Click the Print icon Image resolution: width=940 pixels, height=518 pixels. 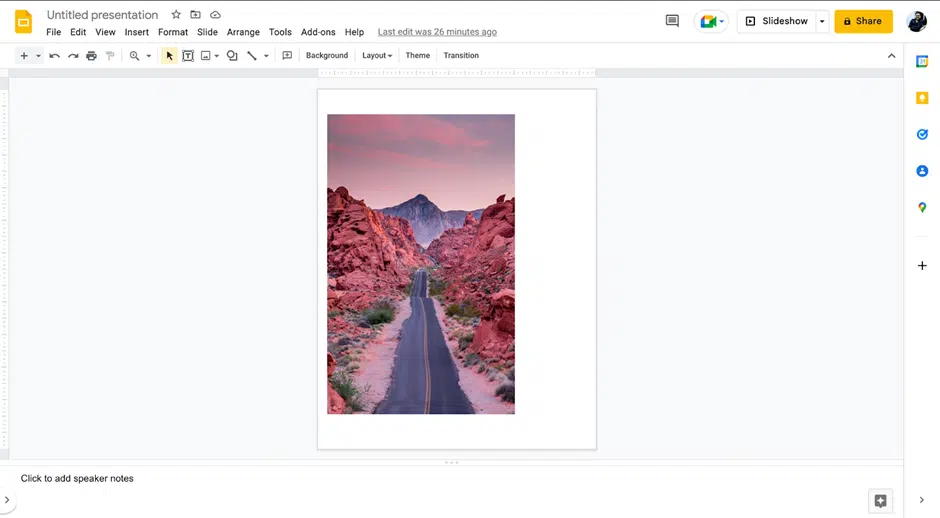click(92, 56)
